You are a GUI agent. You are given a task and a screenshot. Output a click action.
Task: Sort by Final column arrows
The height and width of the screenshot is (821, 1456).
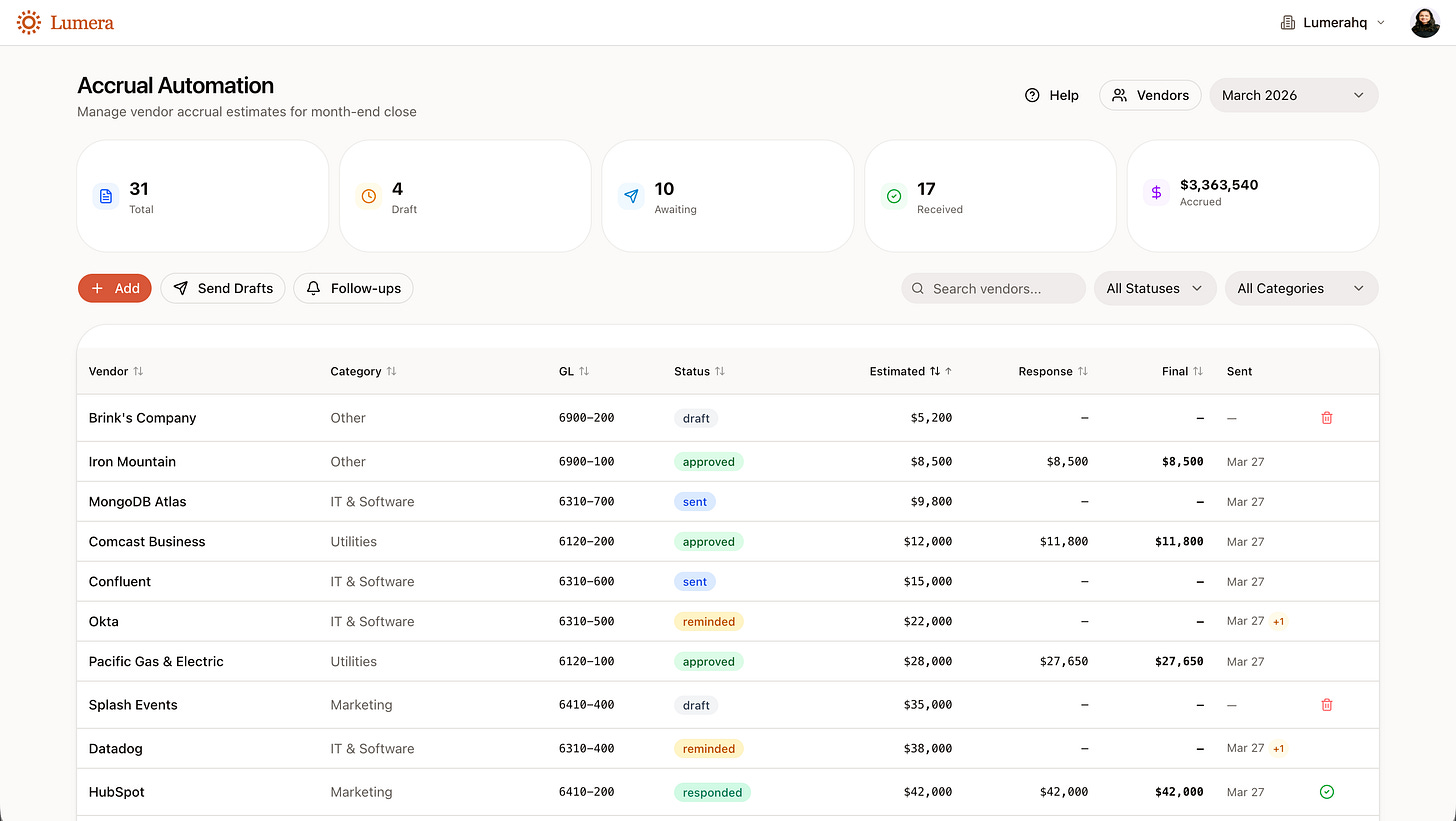coord(1198,371)
